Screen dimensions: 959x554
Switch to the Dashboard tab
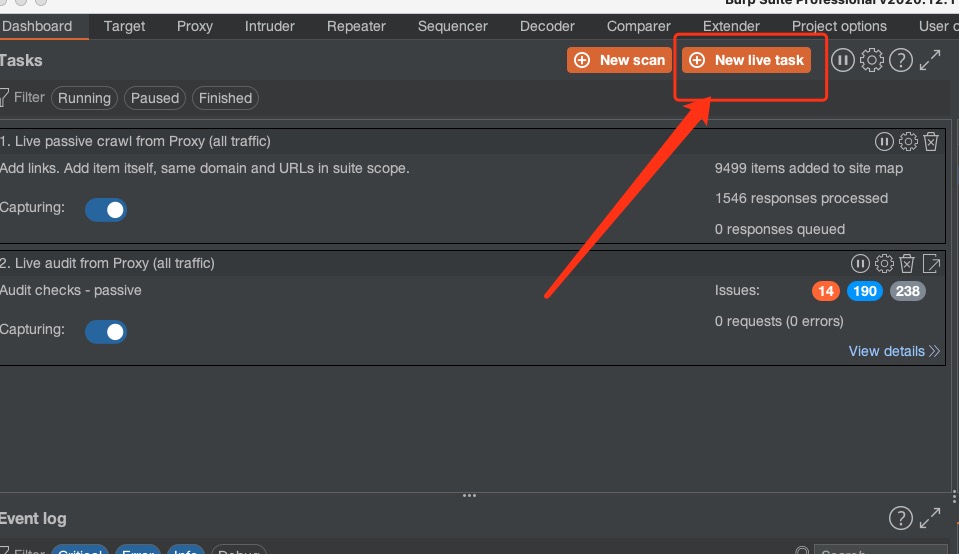(x=37, y=26)
